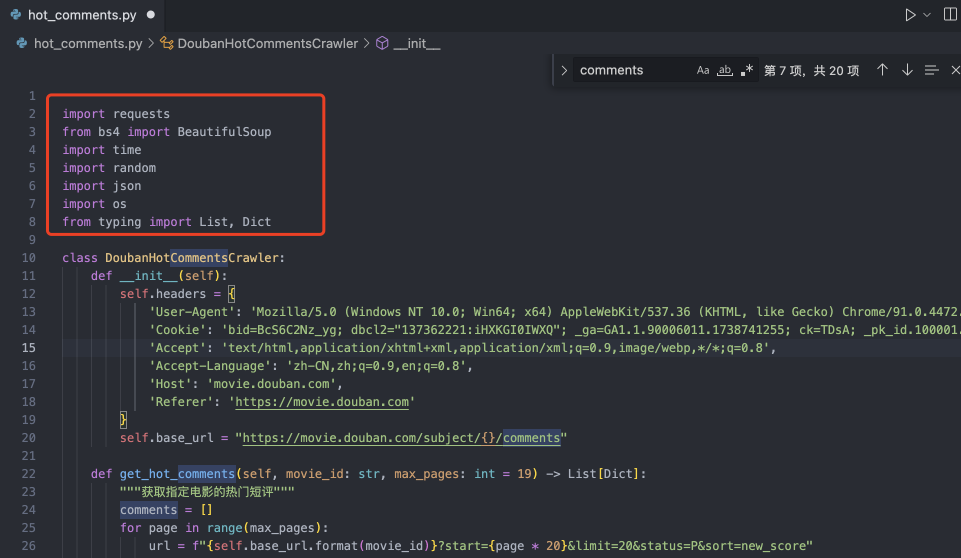This screenshot has height=558, width=961.
Task: Split the editor to the right
Action: click(x=950, y=15)
